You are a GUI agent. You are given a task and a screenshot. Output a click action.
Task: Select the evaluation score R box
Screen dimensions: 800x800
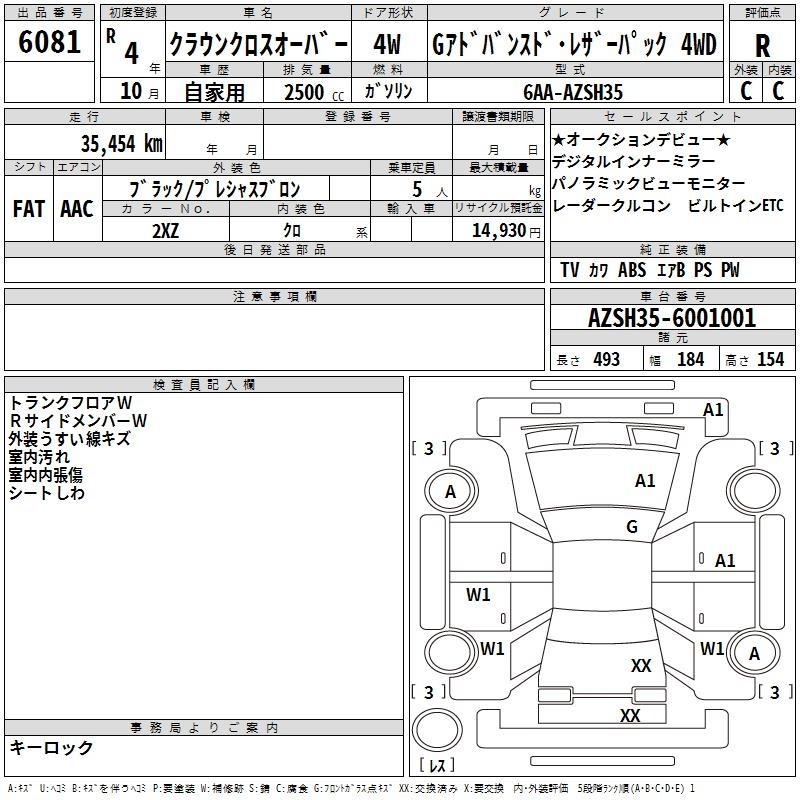762,46
